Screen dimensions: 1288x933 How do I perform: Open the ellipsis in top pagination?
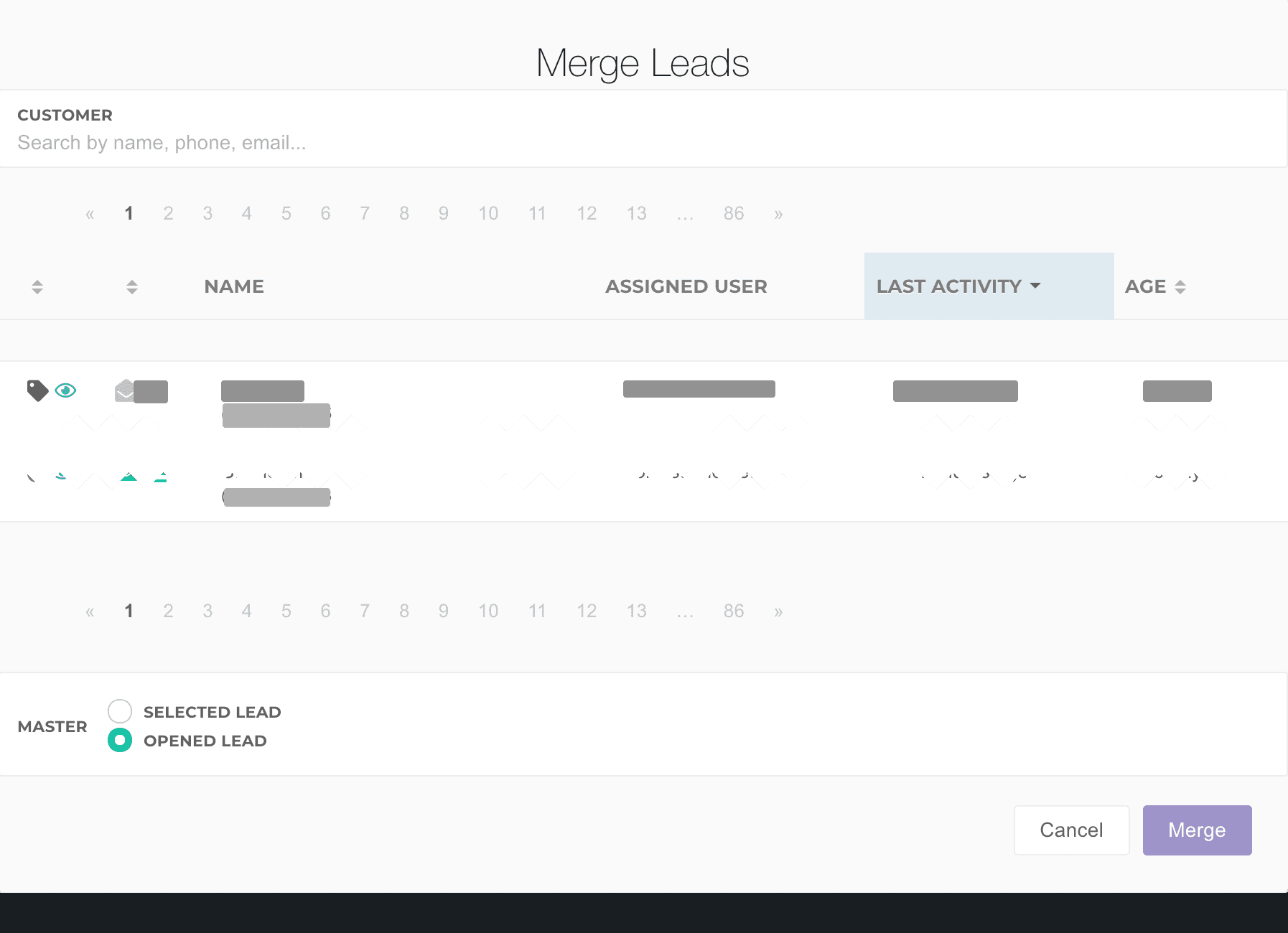[685, 214]
